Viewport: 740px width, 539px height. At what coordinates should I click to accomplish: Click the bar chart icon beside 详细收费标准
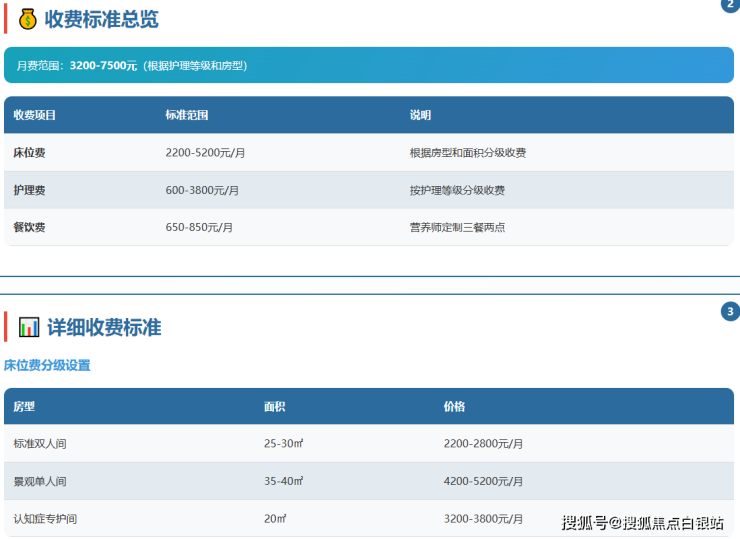coord(29,327)
